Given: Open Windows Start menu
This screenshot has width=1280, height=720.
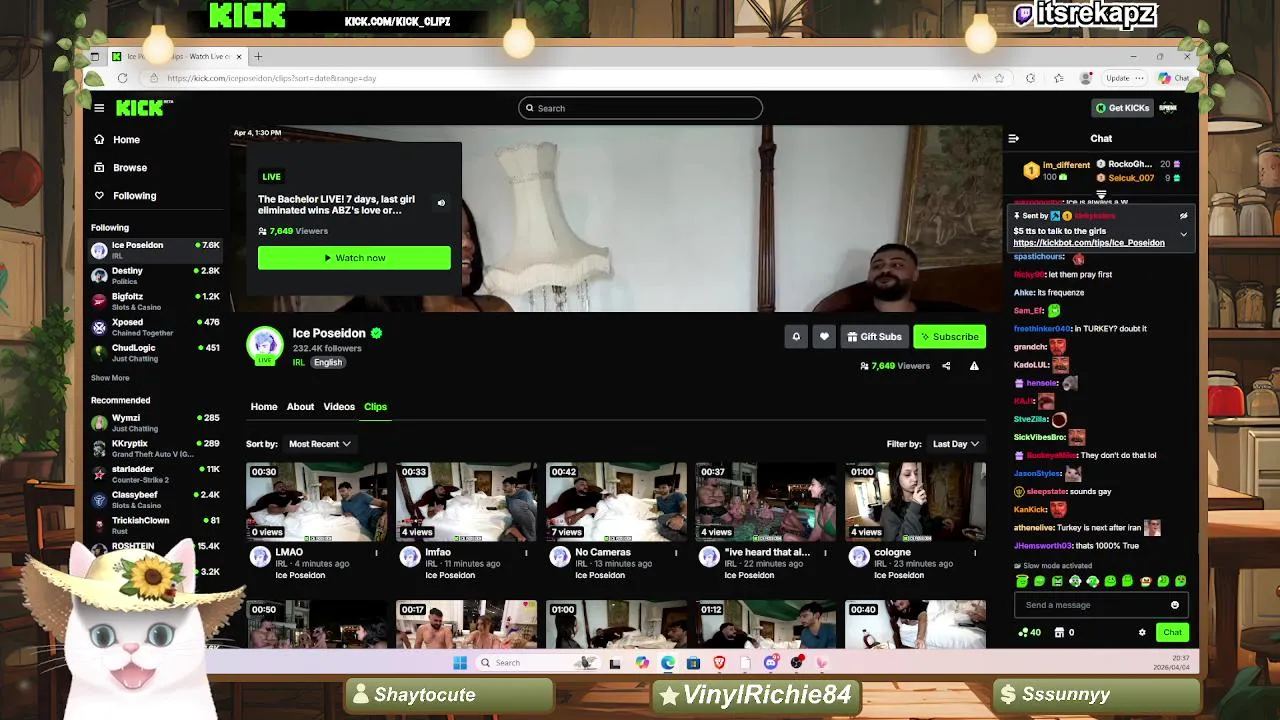Looking at the screenshot, I should click(460, 663).
